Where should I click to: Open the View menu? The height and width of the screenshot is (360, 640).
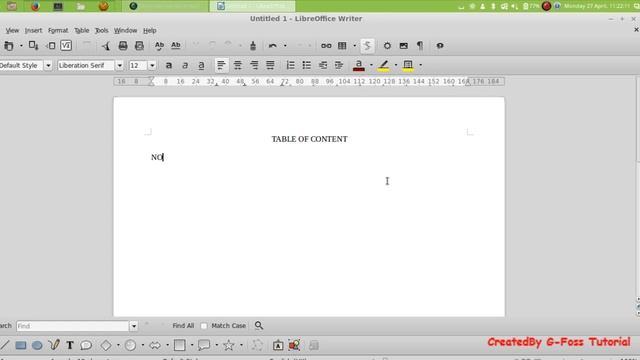pos(12,31)
